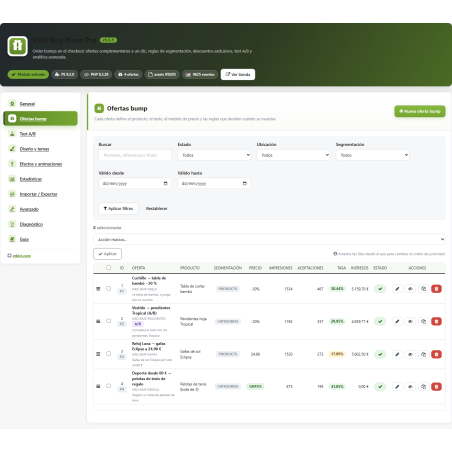Toggle active status of the Deporte offer
Screen dimensions: 452x452
click(380, 386)
